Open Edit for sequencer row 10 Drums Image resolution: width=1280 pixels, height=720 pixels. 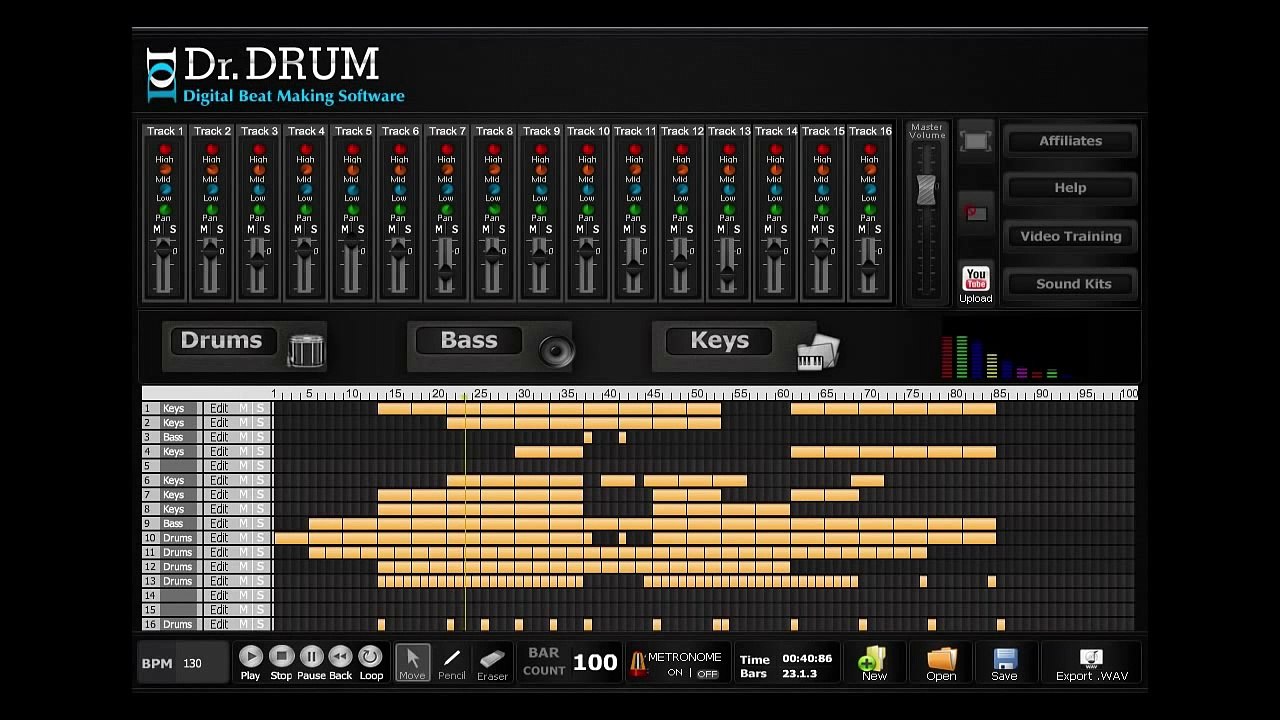(x=218, y=538)
